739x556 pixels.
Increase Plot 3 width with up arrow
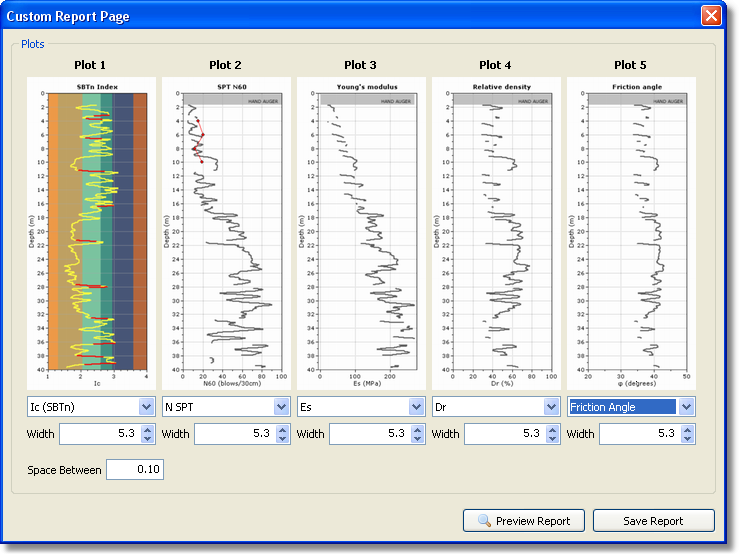pyautogui.click(x=417, y=429)
